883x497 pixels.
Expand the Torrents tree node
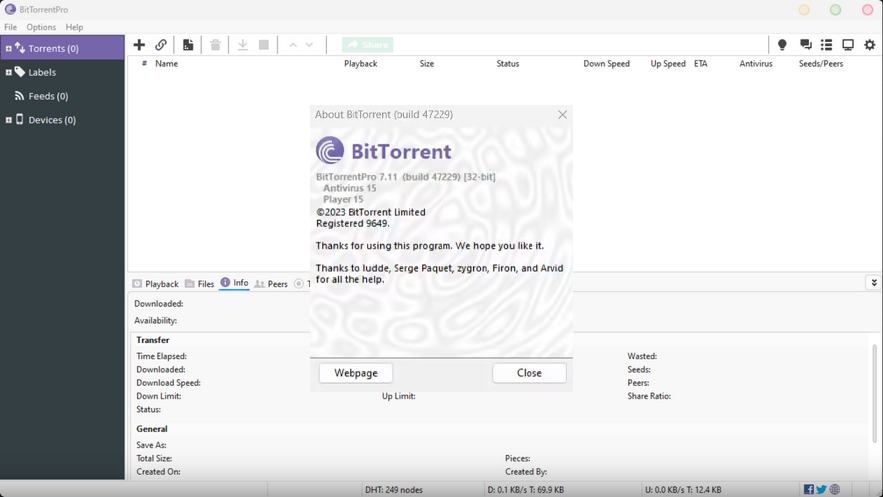[8, 48]
